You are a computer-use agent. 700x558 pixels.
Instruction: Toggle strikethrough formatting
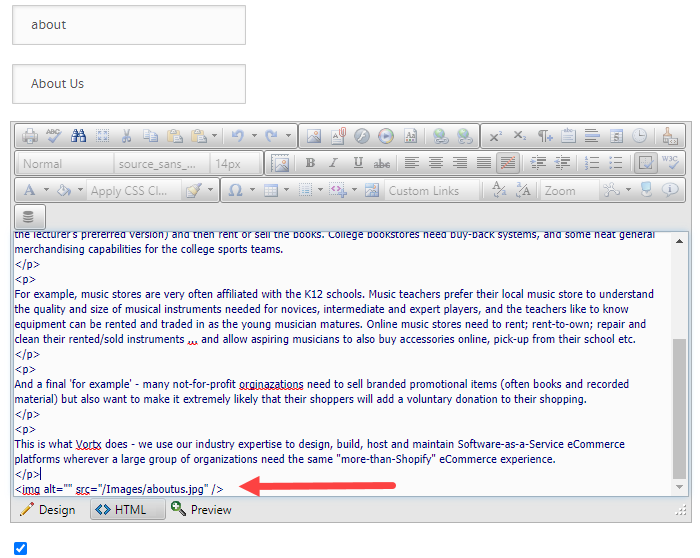point(382,163)
